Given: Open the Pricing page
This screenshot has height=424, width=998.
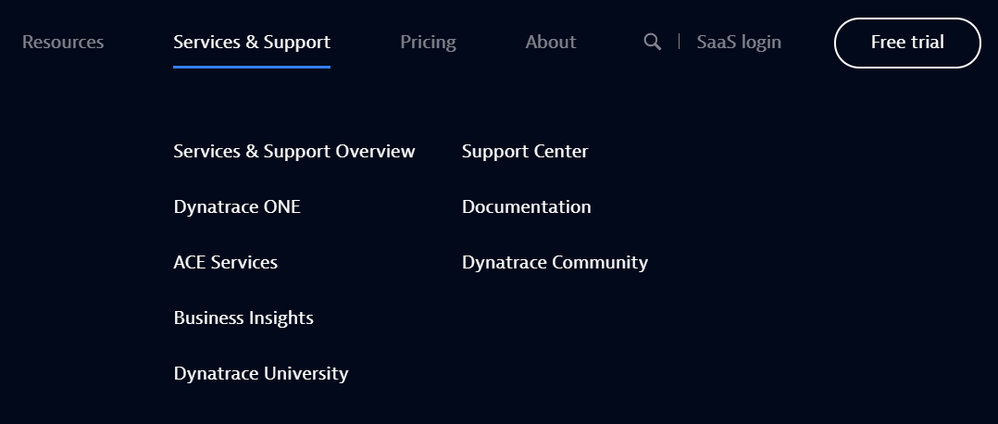Looking at the screenshot, I should click(x=428, y=42).
